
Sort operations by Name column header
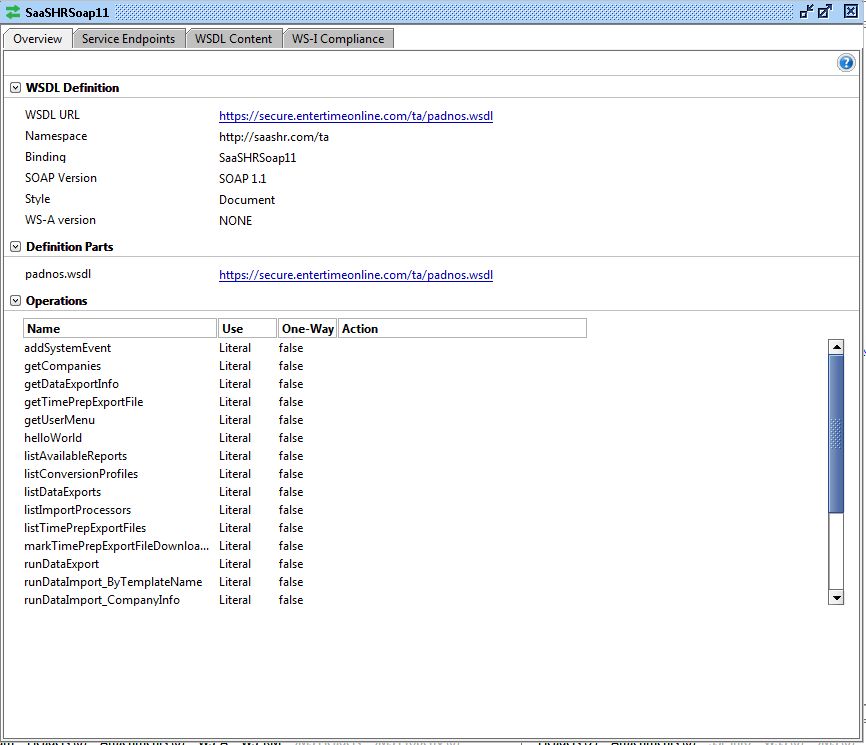point(120,329)
